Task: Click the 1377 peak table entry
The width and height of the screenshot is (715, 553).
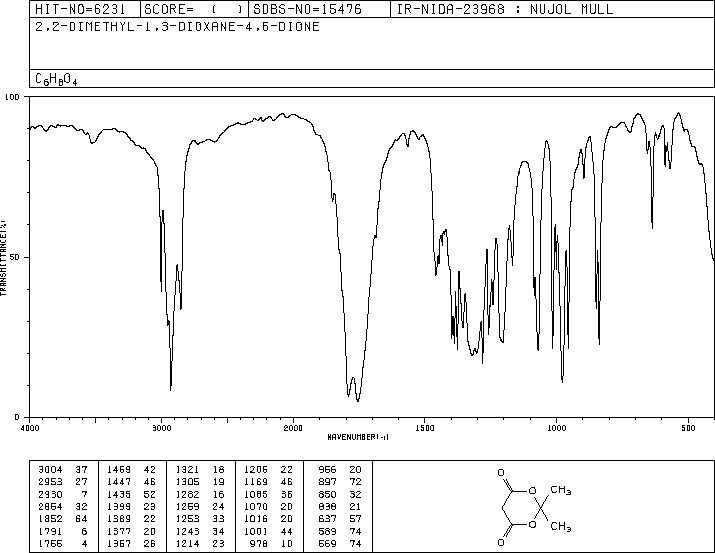Action: tap(131, 531)
